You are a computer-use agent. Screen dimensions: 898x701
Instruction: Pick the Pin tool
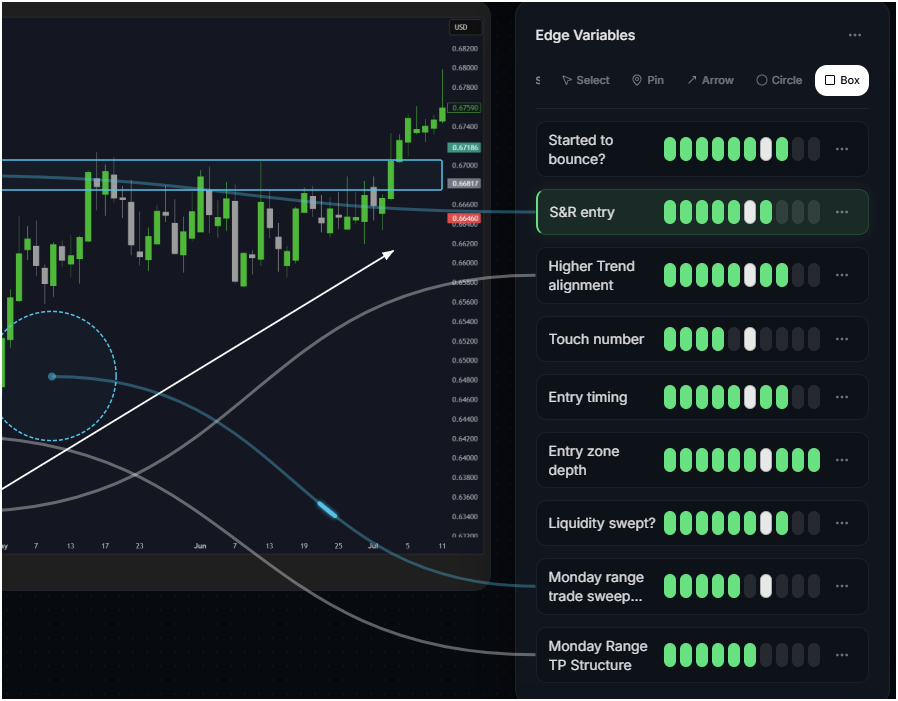(648, 80)
